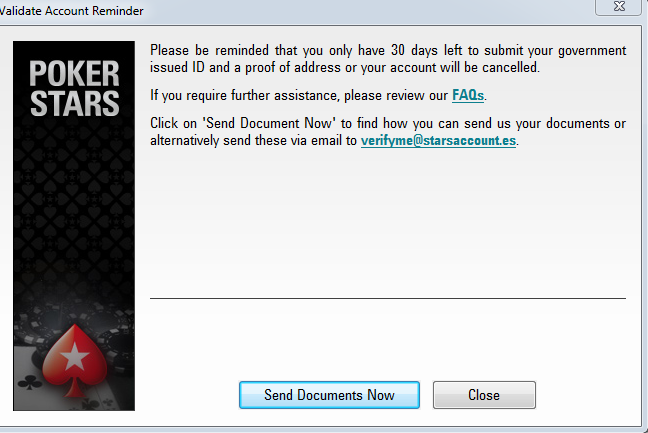This screenshot has width=648, height=433.
Task: Click the Send Documents Now button
Action: (329, 395)
